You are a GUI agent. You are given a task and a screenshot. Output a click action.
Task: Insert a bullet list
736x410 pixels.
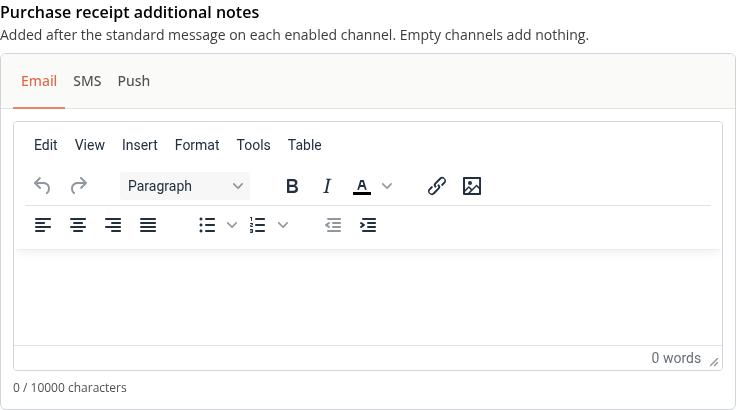pyautogui.click(x=207, y=225)
